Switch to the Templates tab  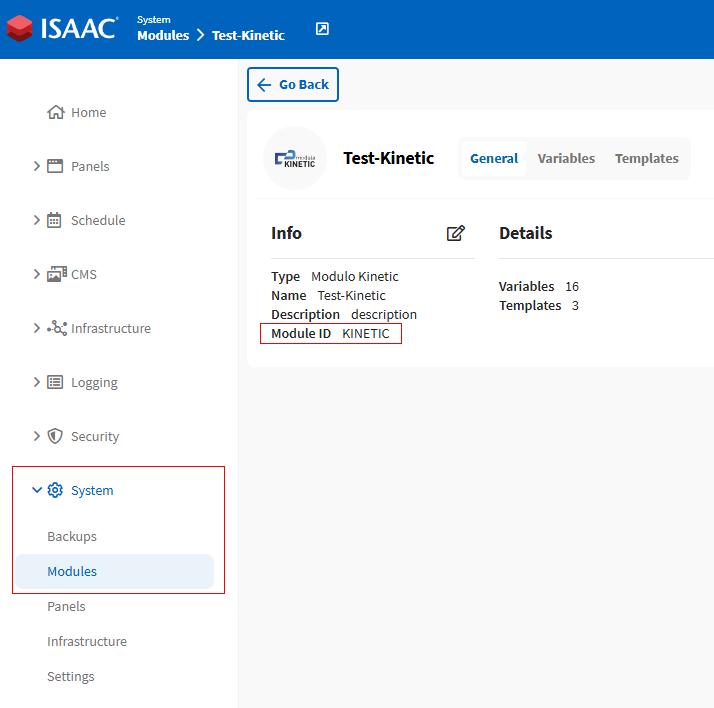[647, 158]
